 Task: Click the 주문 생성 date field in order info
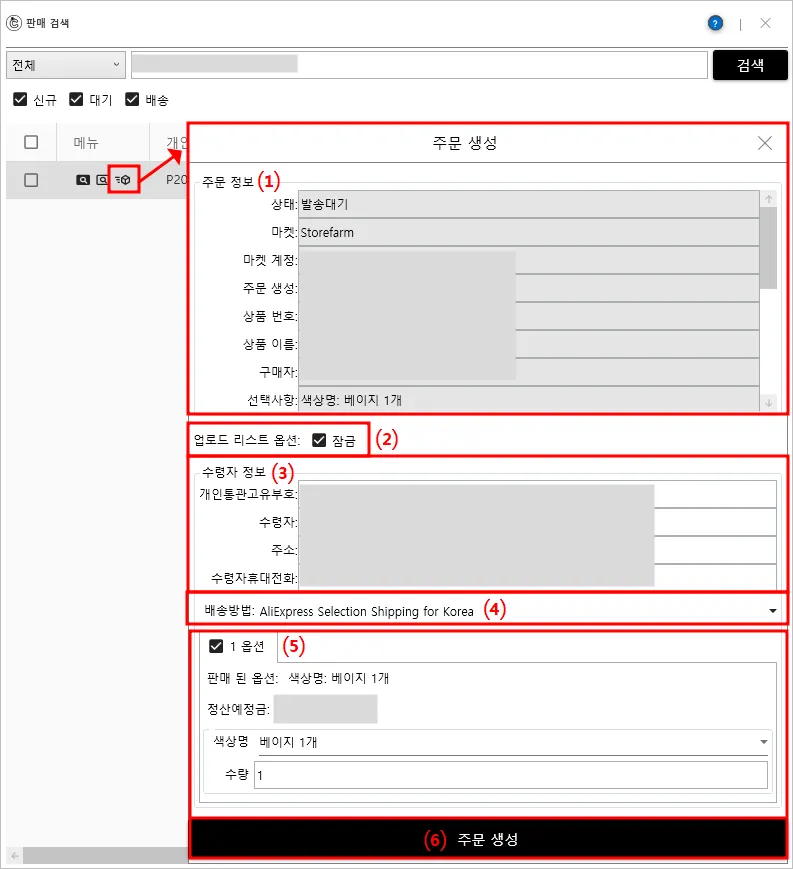(529, 288)
